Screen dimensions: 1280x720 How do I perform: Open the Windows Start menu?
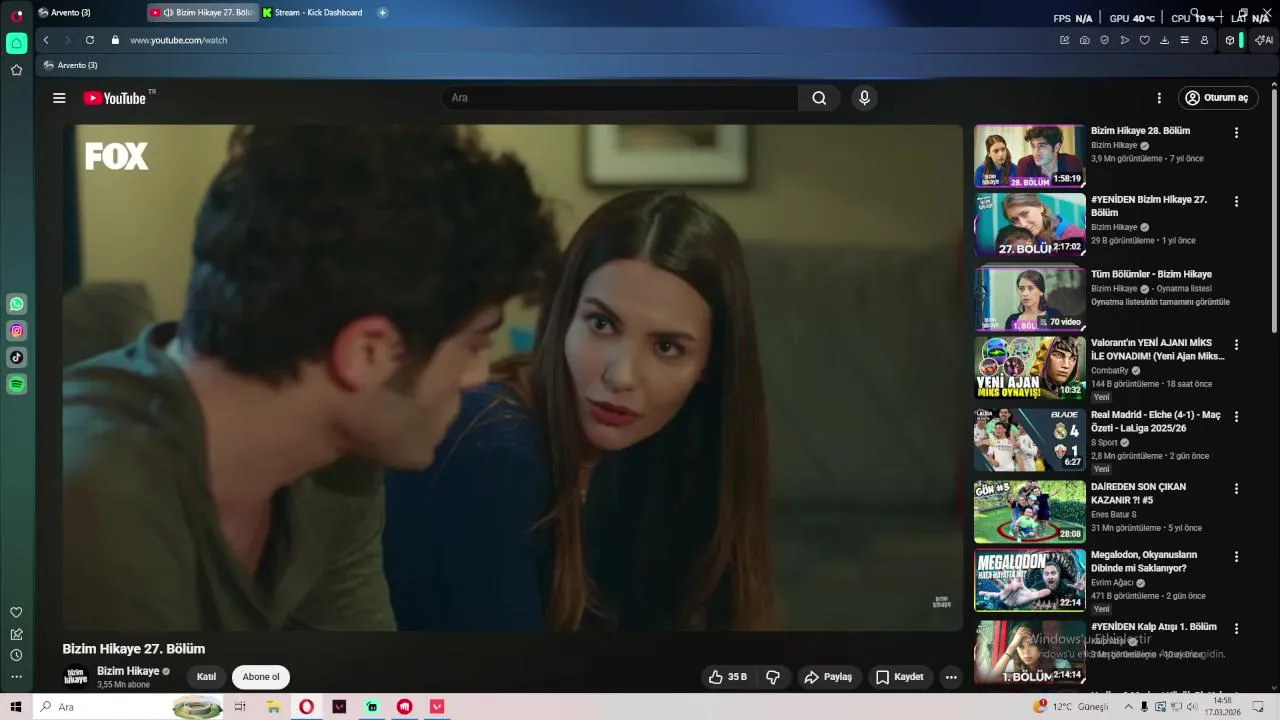pyautogui.click(x=16, y=707)
